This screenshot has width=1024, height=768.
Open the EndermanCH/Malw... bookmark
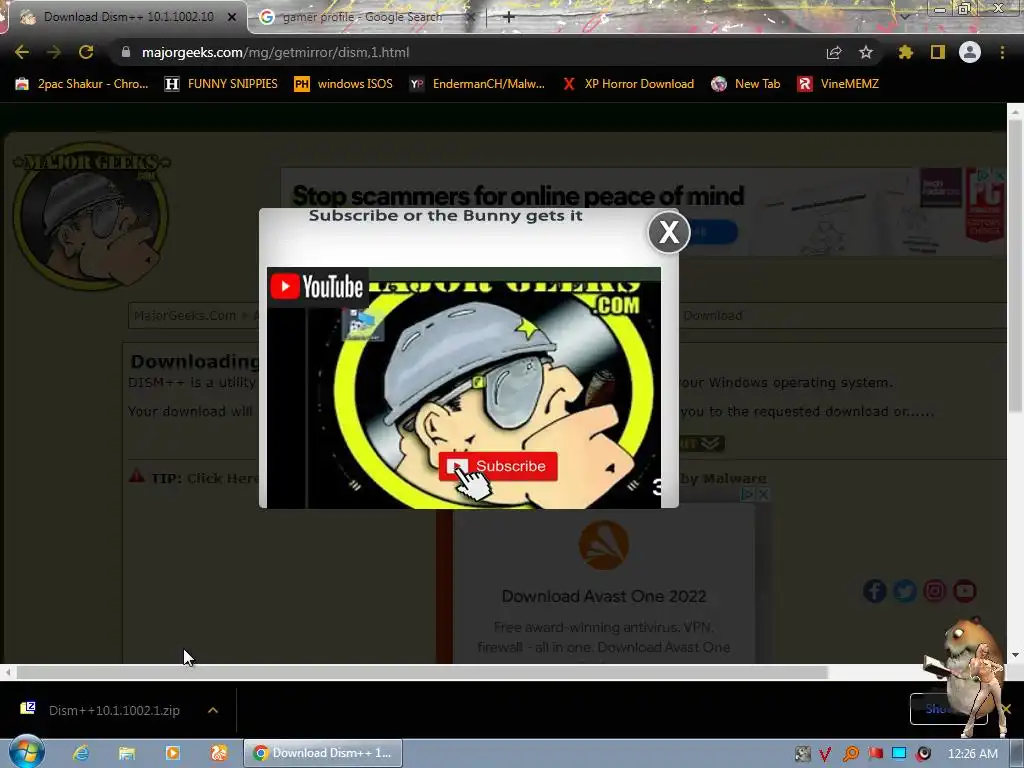477,84
